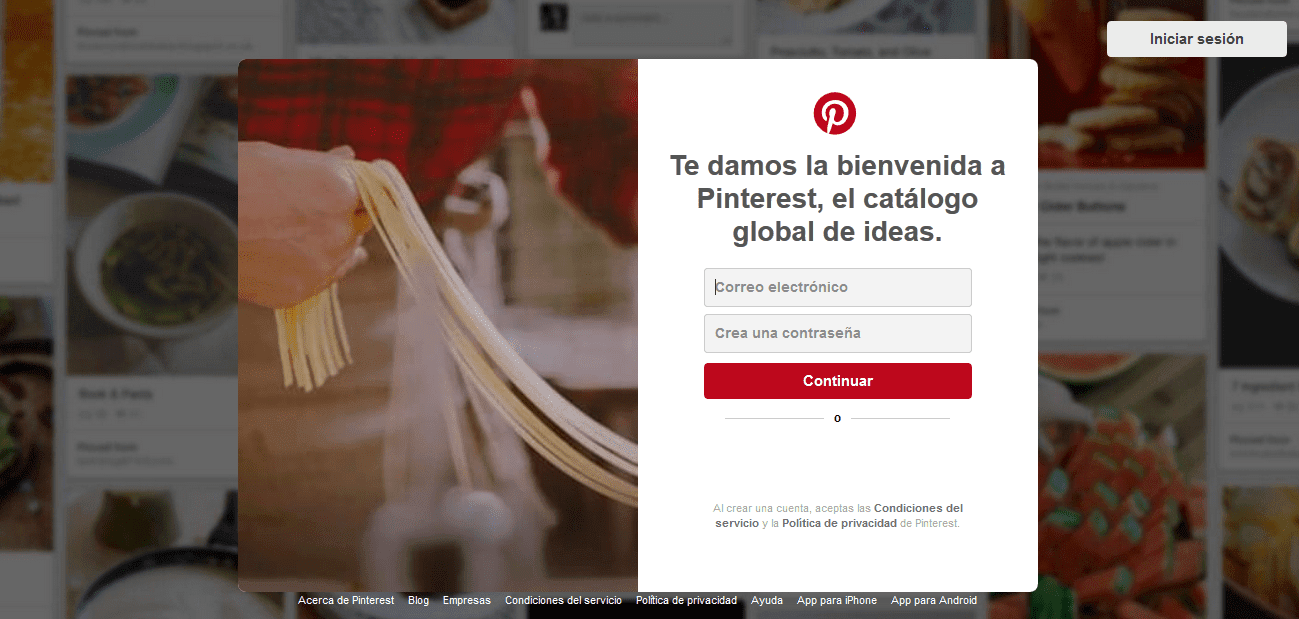This screenshot has width=1299, height=619.
Task: Open the App para Android link
Action: click(x=934, y=600)
